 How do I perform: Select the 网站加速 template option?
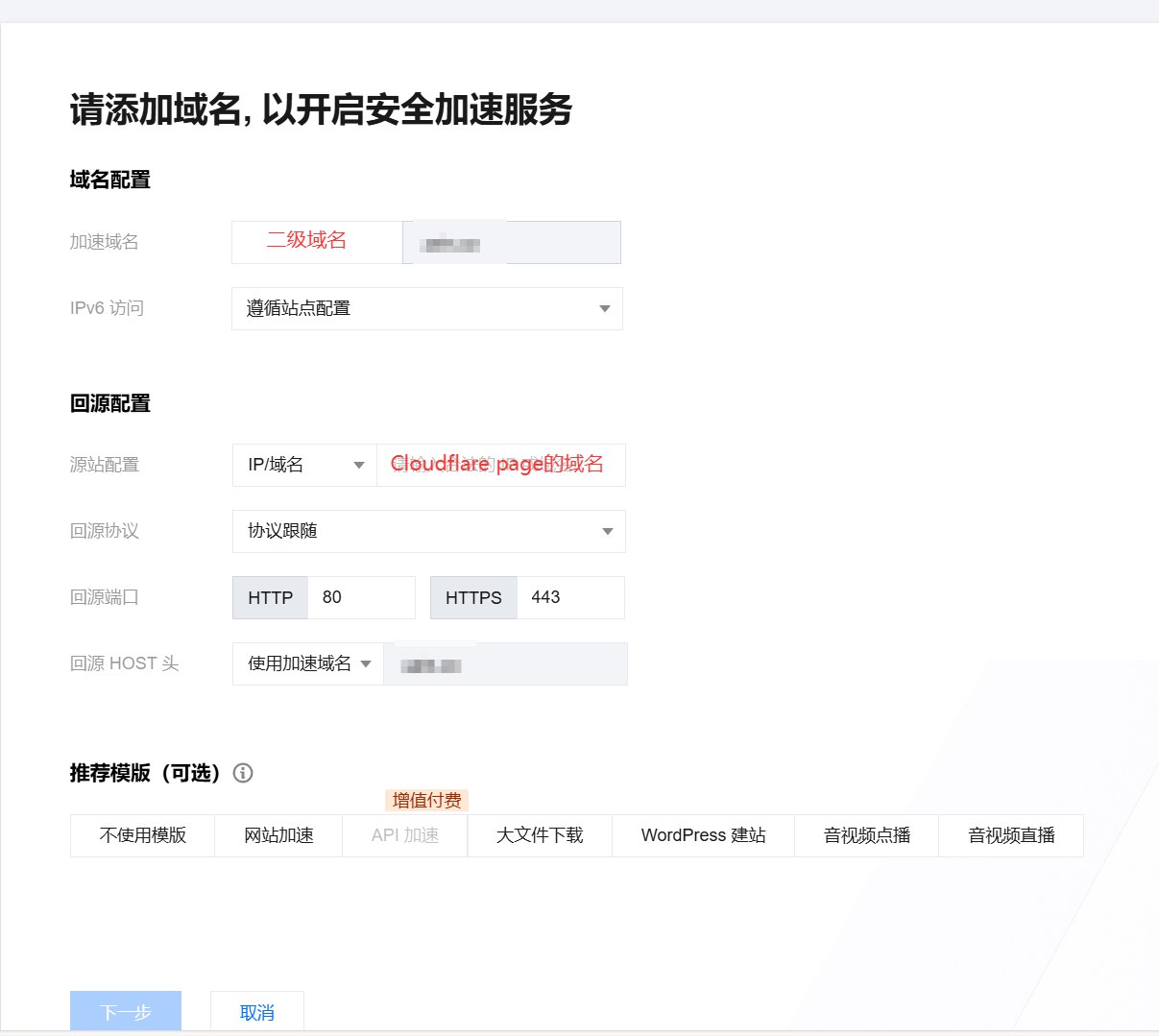[278, 835]
